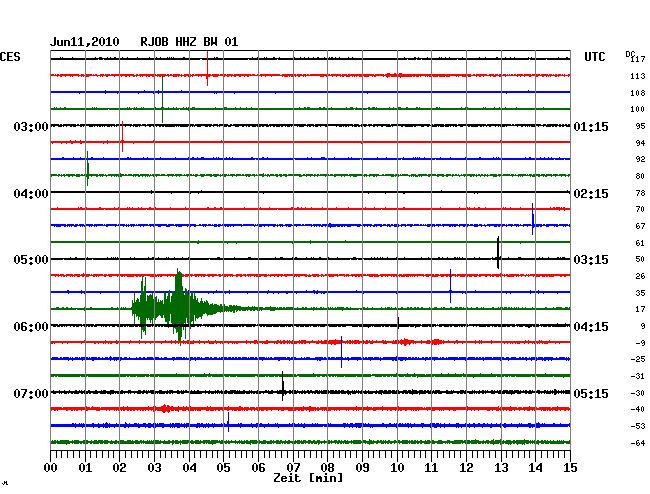Click minute label "00" on the time axis
Screen dimensions: 650x494
point(51,468)
